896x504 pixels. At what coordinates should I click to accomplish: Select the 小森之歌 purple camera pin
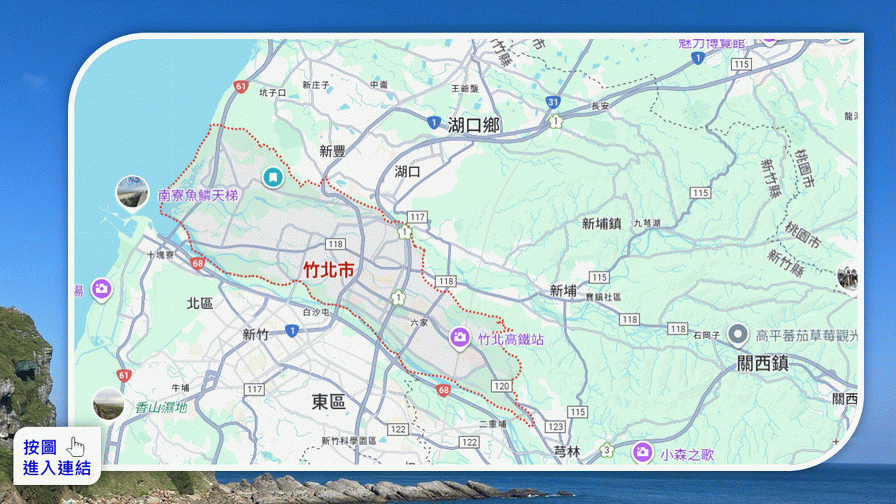(642, 452)
